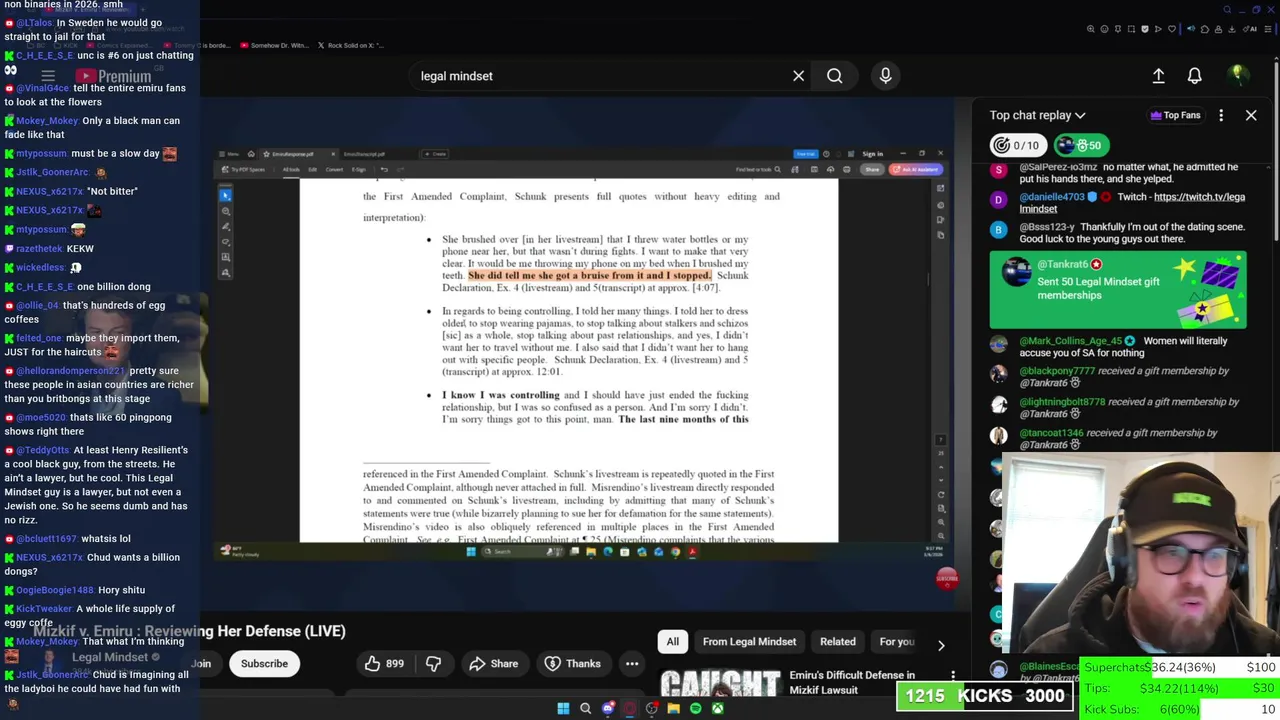This screenshot has height=720, width=1280.
Task: Select the From Legal Mindset chip
Action: pos(749,642)
